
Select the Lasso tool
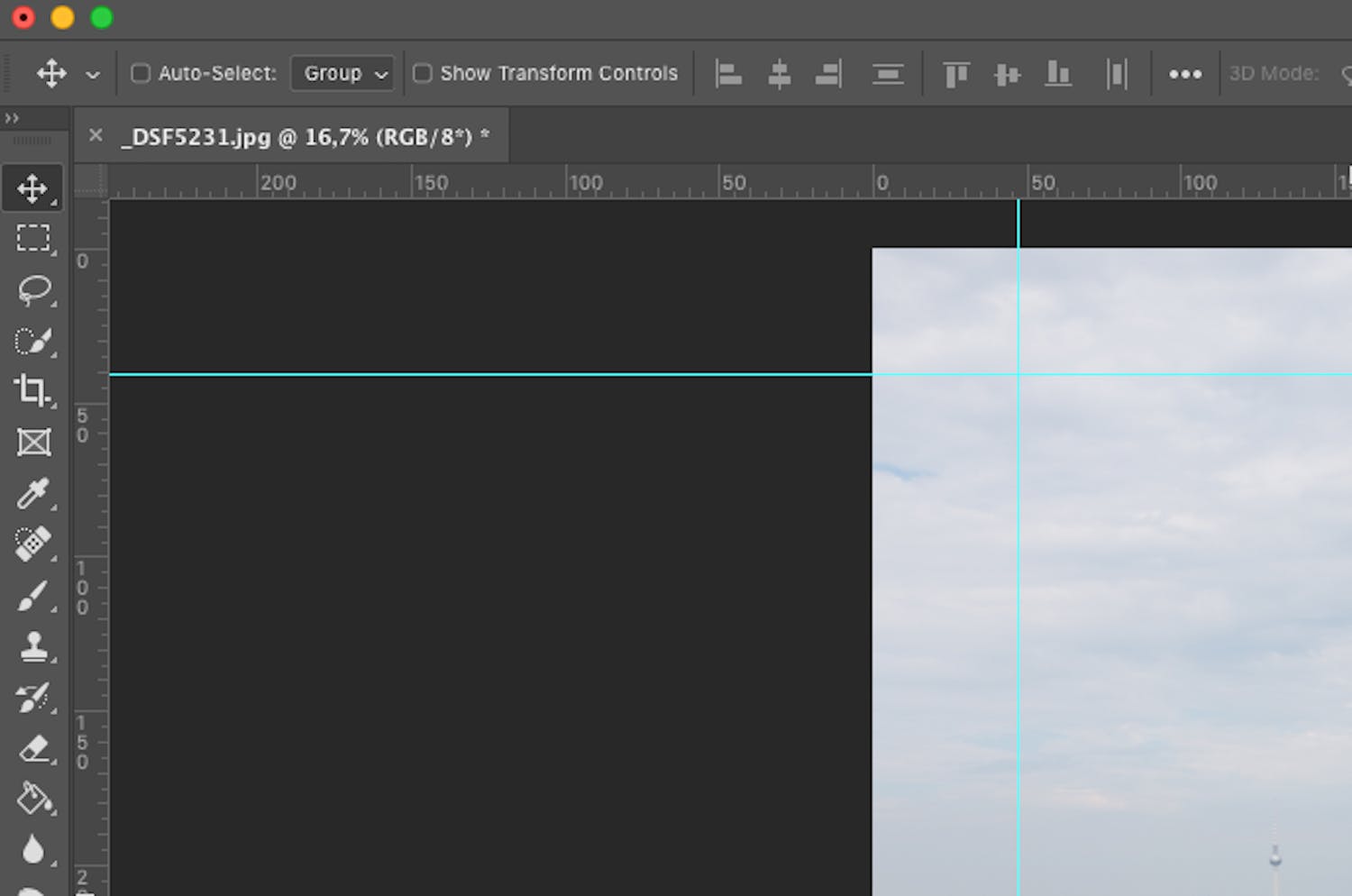click(33, 290)
